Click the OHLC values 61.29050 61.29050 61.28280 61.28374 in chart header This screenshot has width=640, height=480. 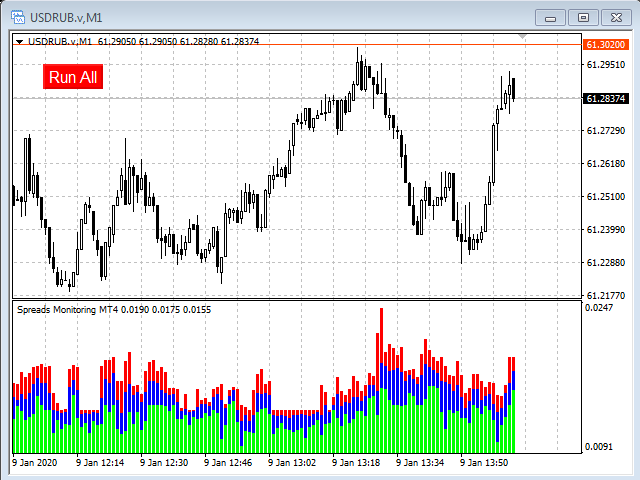pos(178,42)
